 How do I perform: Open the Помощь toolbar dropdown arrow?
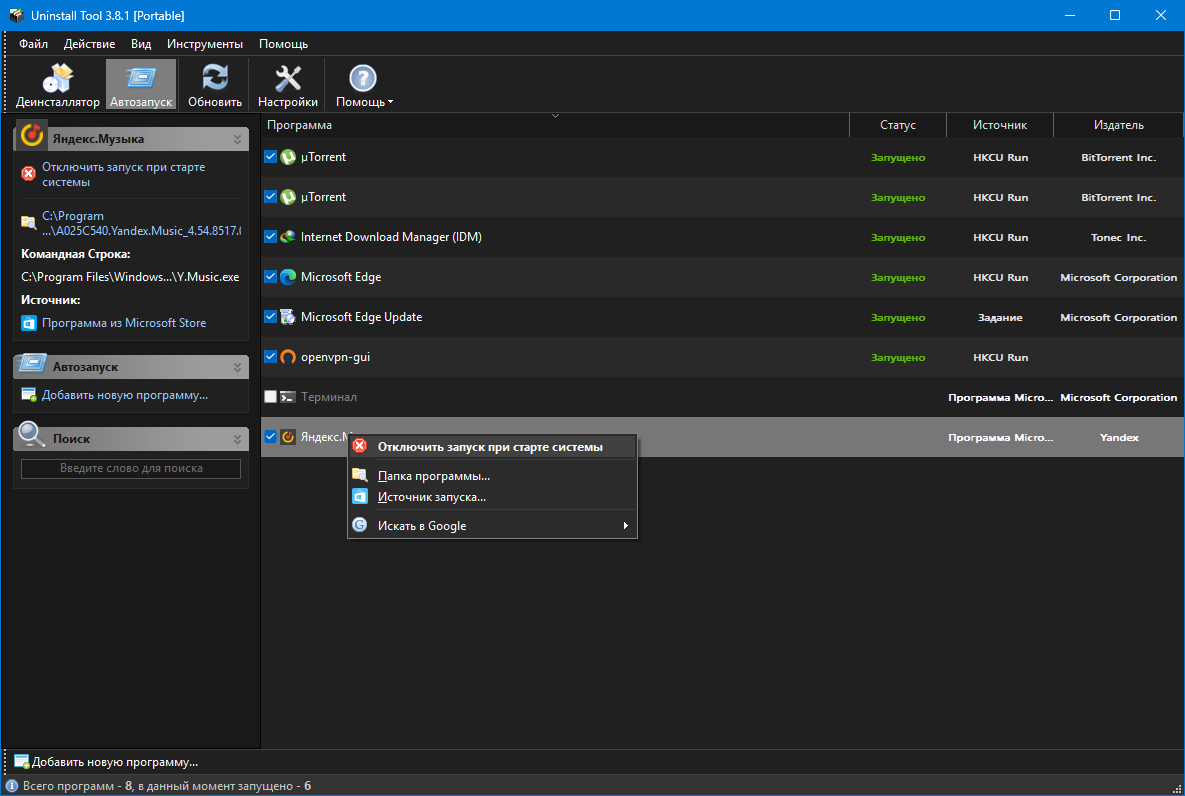click(391, 102)
